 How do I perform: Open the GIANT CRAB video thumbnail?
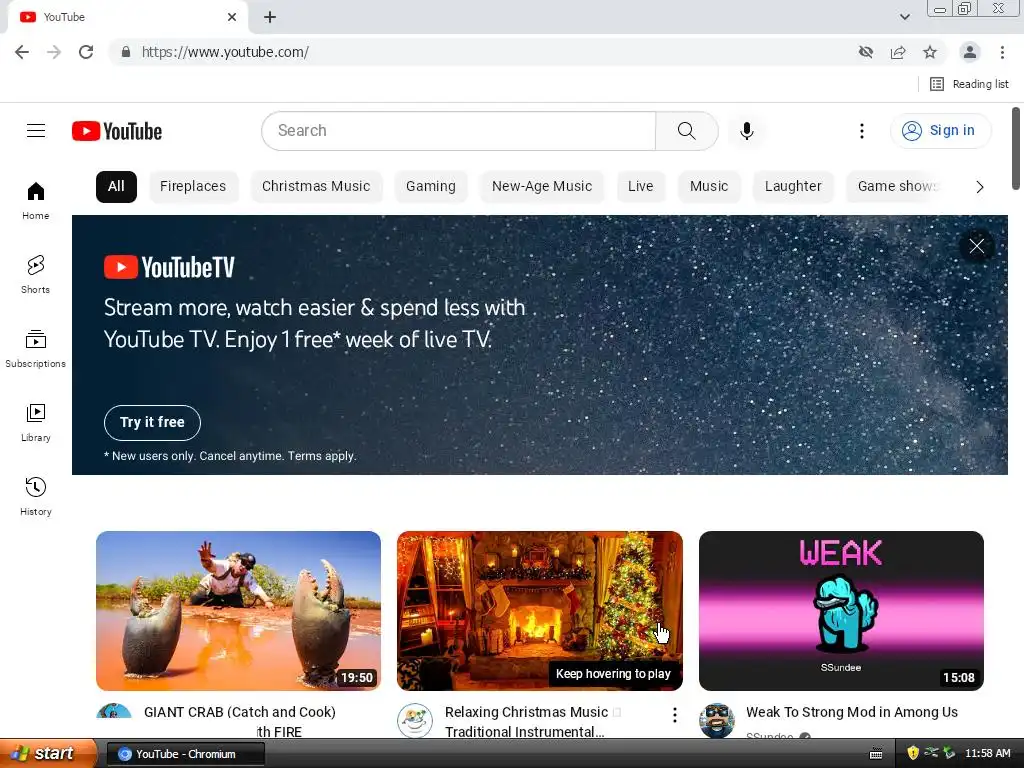pyautogui.click(x=238, y=611)
